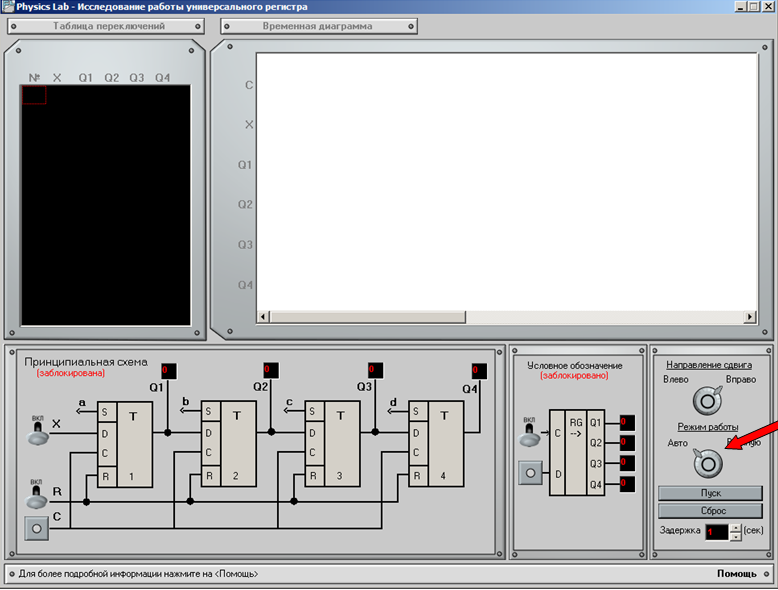Open the Помощь help link
The height and width of the screenshot is (590, 778).
[x=736, y=574]
